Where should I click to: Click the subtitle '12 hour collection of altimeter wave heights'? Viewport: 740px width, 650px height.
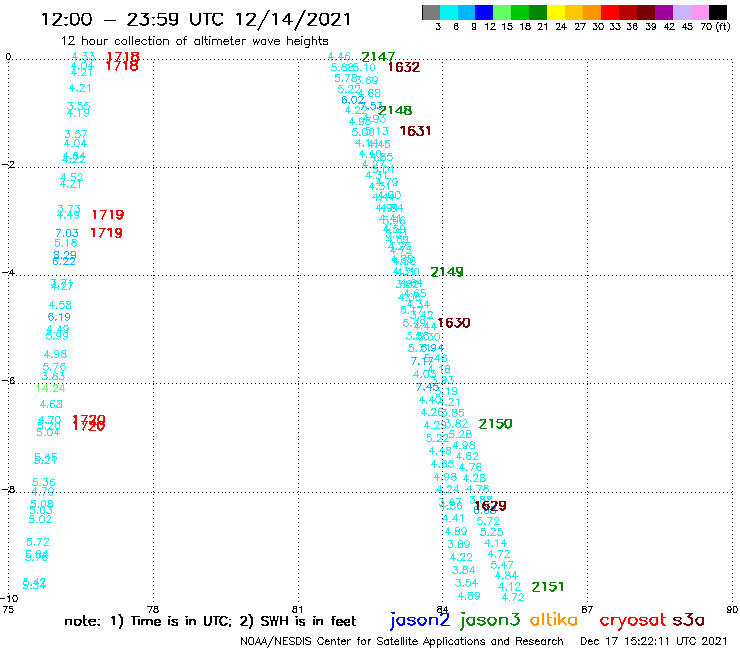(x=194, y=42)
